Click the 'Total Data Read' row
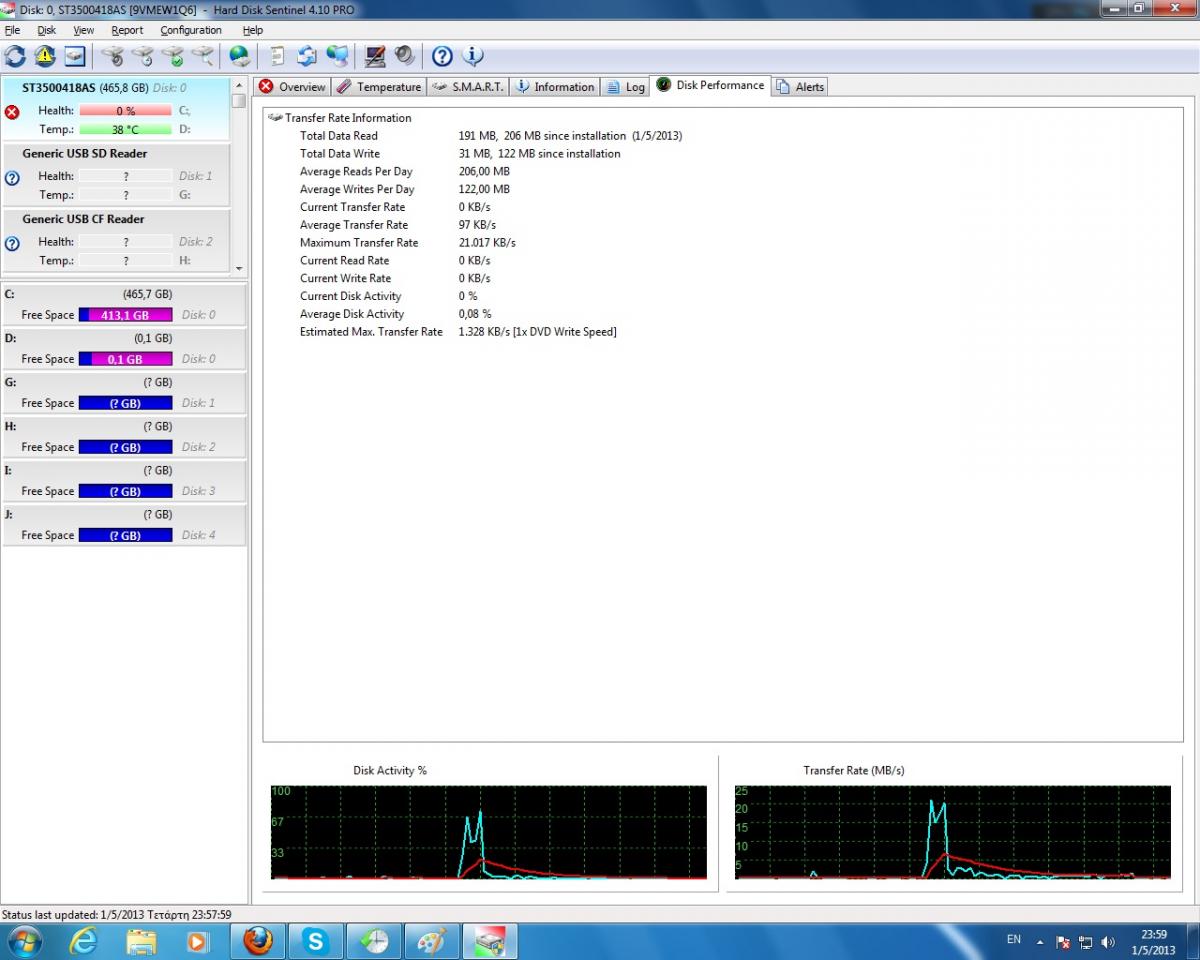Viewport: 1200px width, 960px height. click(x=491, y=136)
